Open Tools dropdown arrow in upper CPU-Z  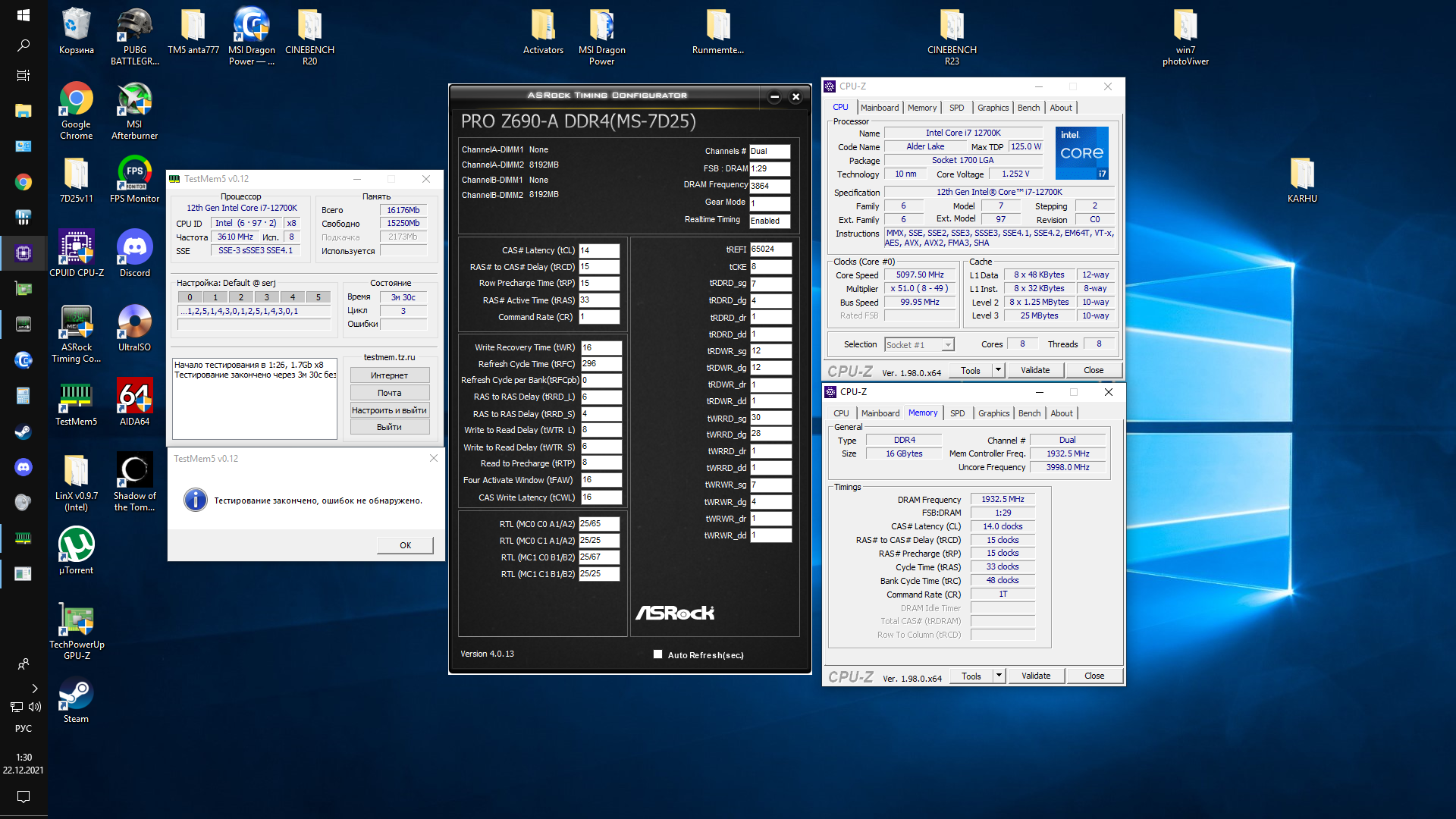(998, 370)
